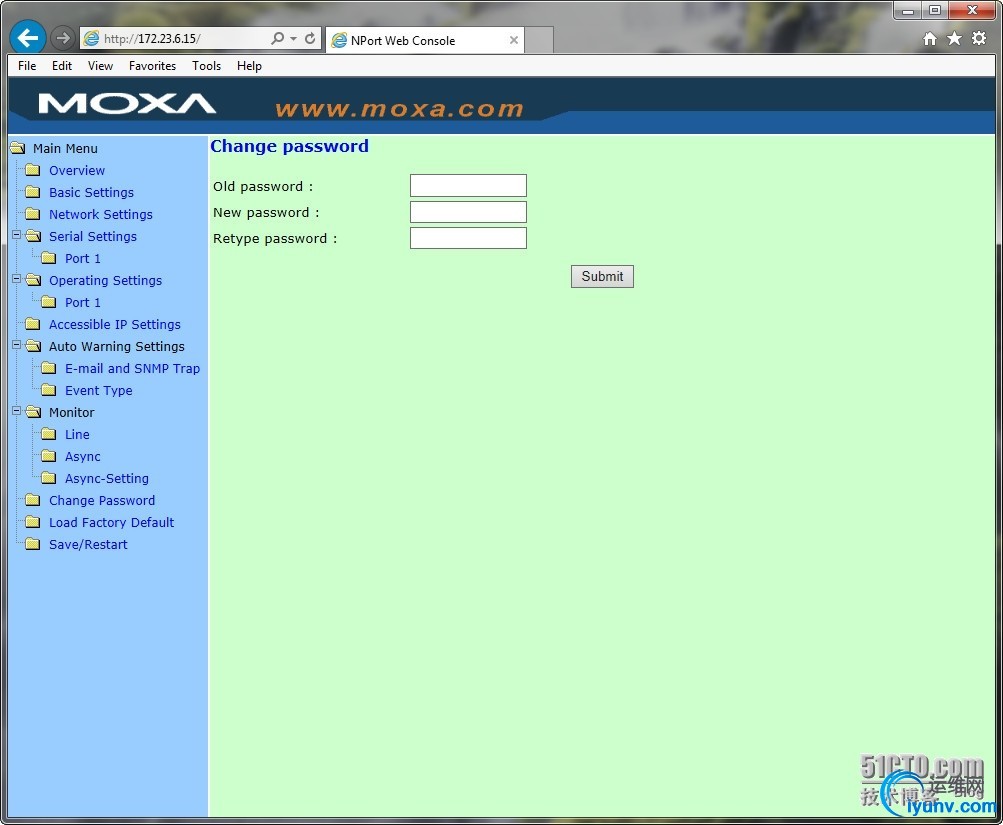This screenshot has width=1003, height=825.
Task: Open the View menu
Action: (100, 66)
